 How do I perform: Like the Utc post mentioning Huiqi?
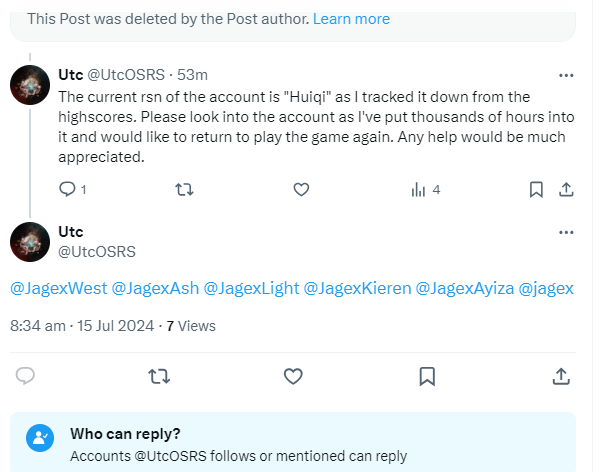tap(301, 190)
